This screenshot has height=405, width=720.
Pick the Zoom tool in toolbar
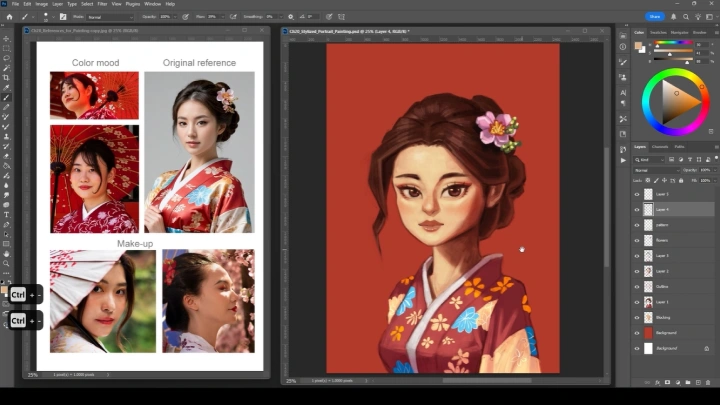coord(6,263)
